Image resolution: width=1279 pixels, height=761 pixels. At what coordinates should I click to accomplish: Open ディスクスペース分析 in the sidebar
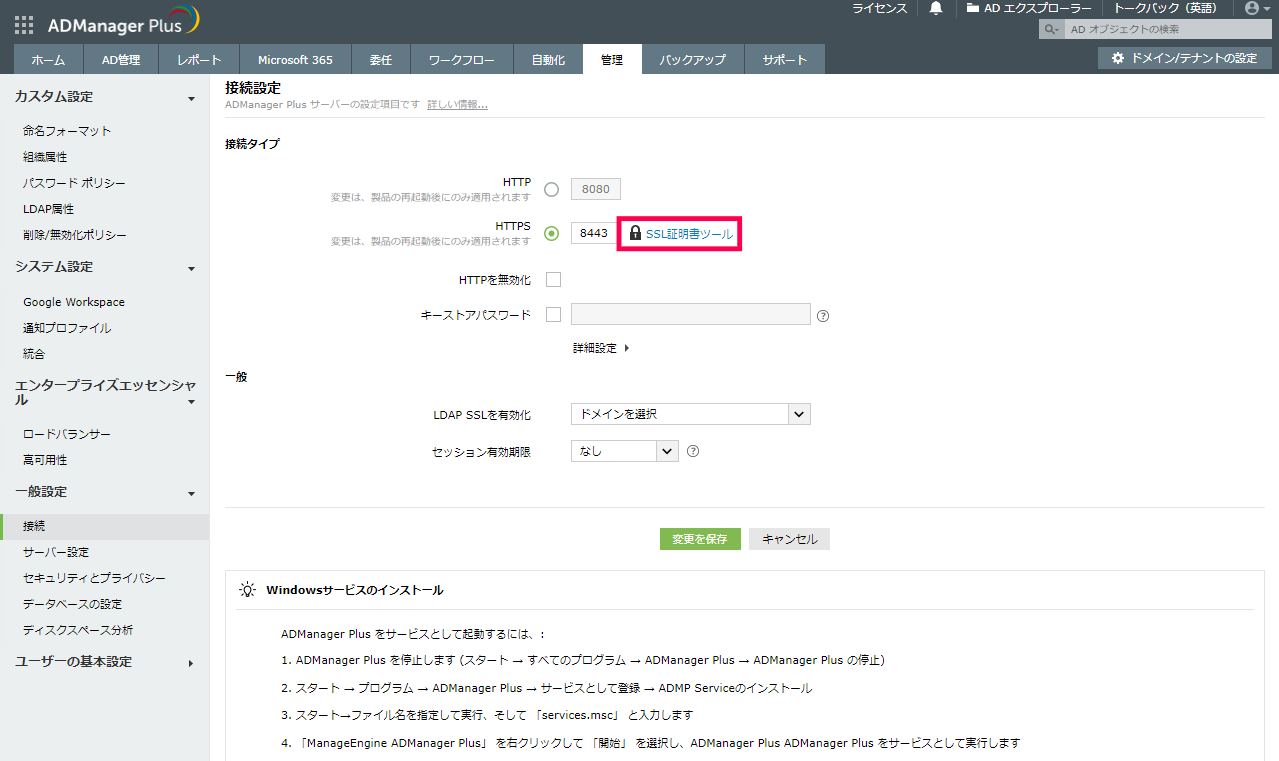click(78, 630)
